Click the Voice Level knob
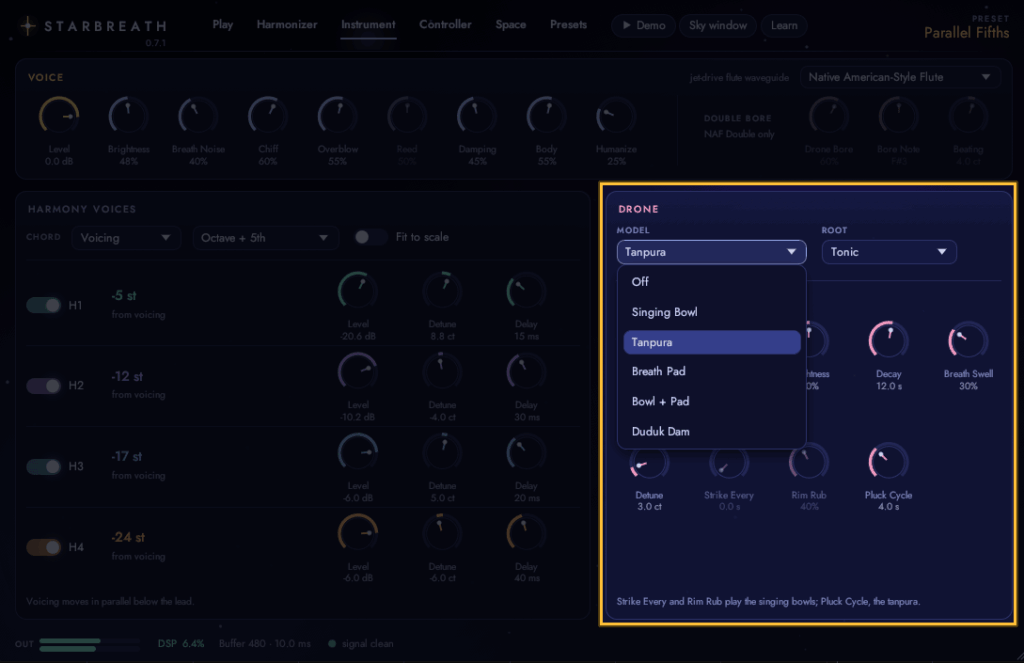Screen dimensions: 1024x663 coord(59,116)
